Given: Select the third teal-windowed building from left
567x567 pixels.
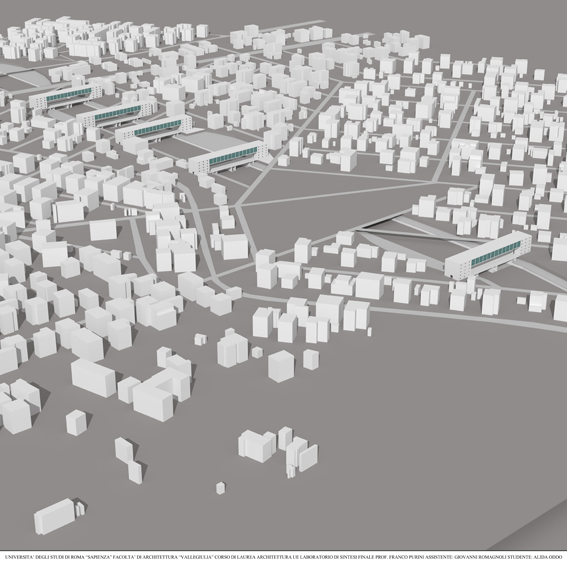Looking at the screenshot, I should coord(155,129).
